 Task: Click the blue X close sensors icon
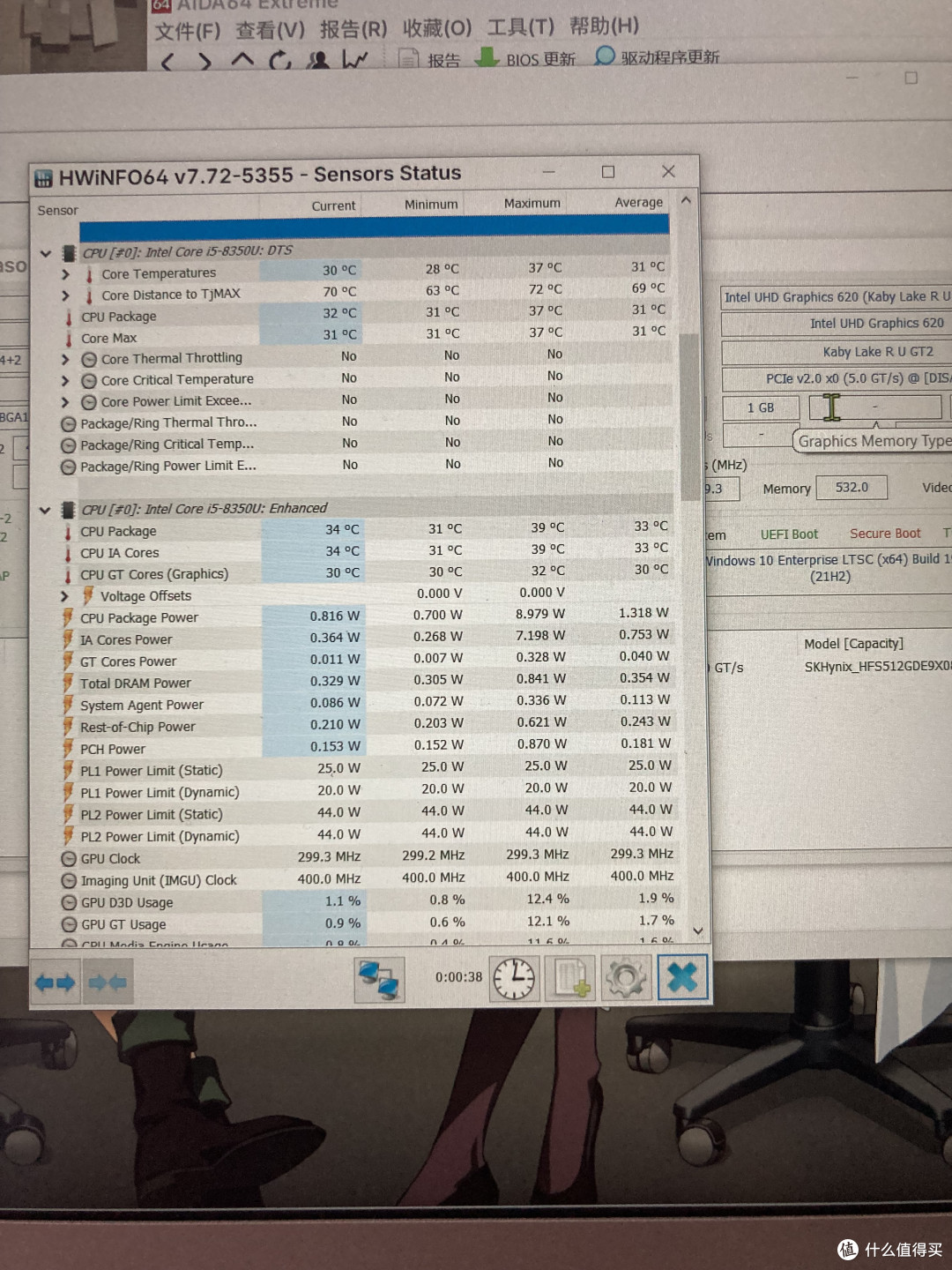click(x=682, y=978)
